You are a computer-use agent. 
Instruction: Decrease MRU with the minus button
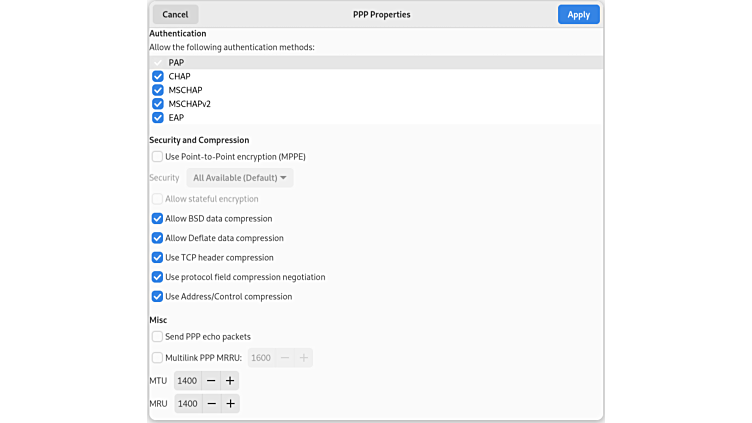point(210,404)
